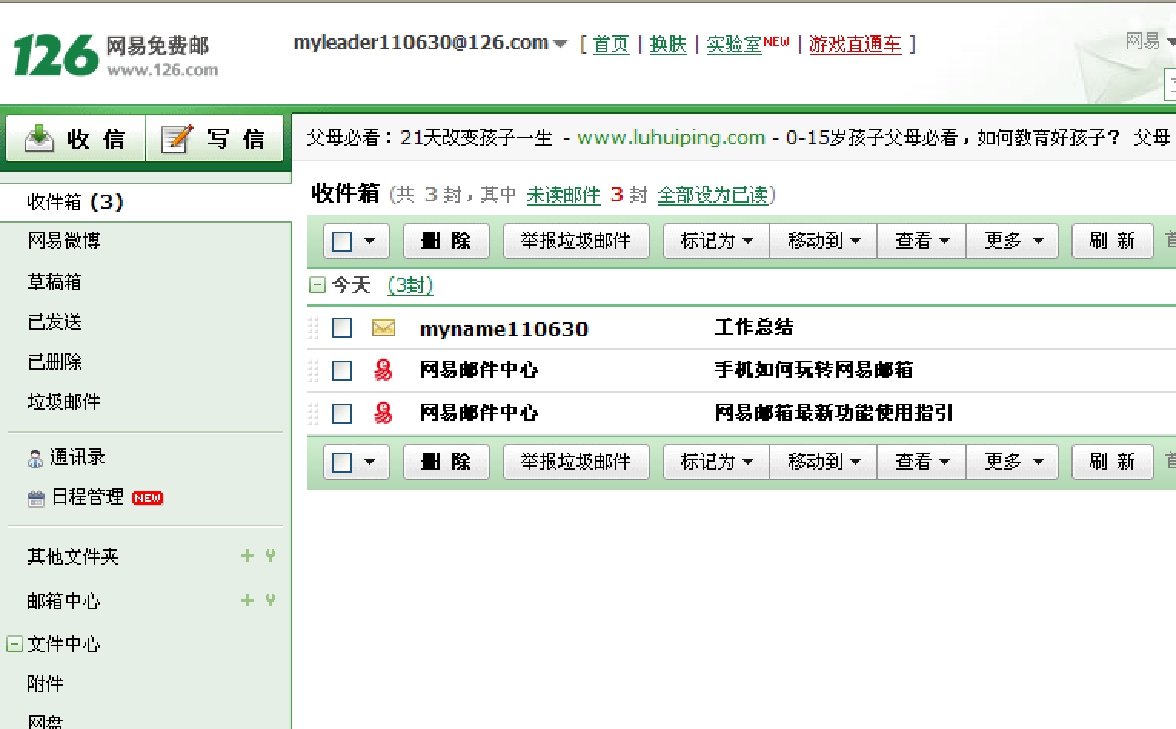Click the compose pencil-and-paper icon

coord(177,138)
